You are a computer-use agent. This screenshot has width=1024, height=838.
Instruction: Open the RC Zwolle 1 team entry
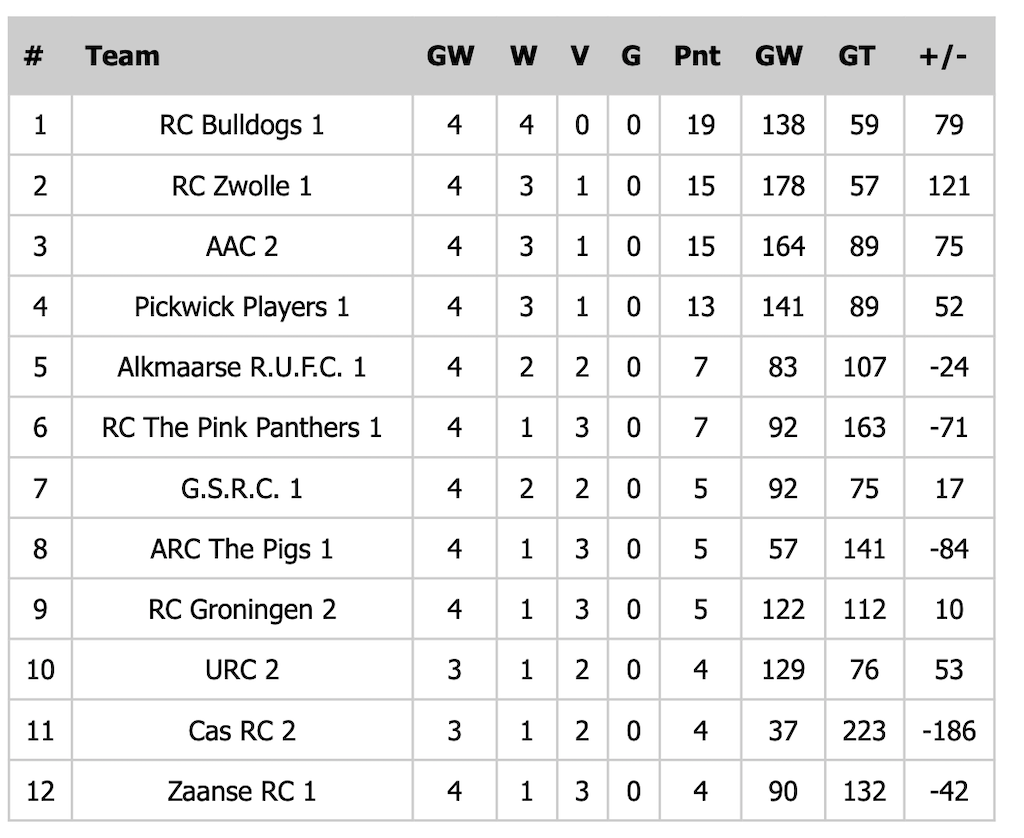coord(242,186)
